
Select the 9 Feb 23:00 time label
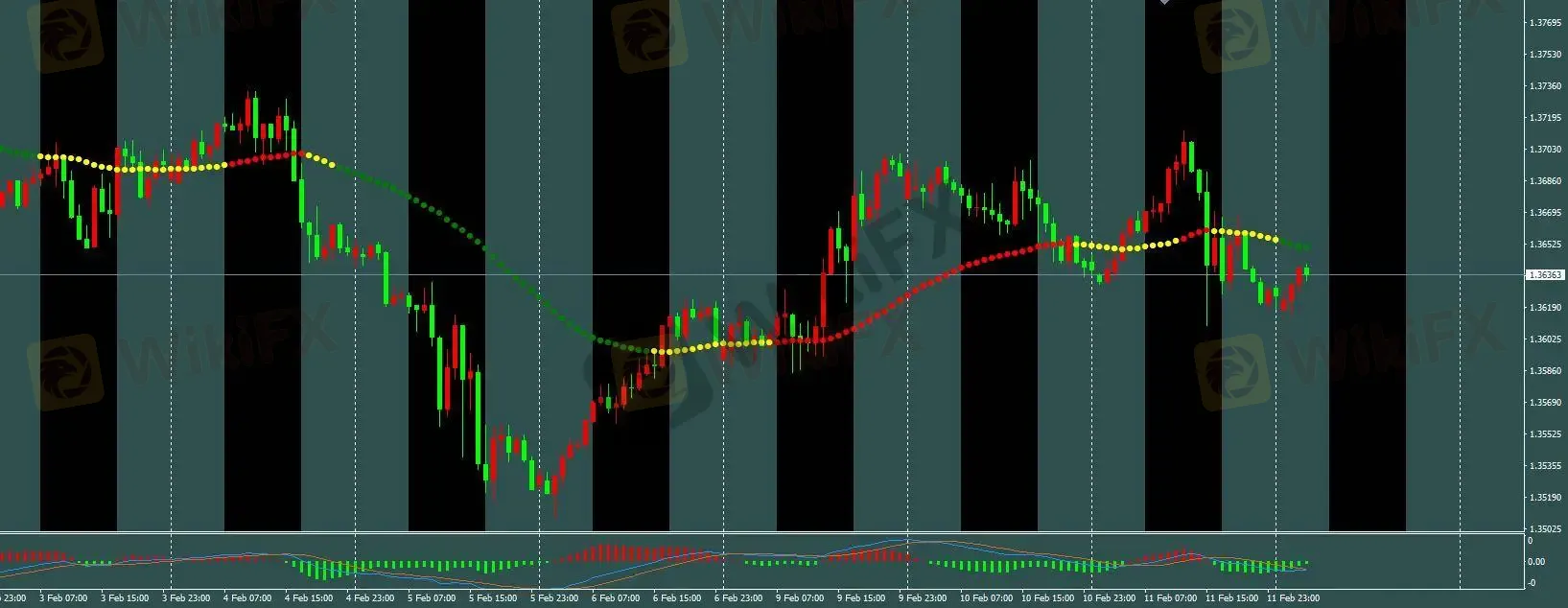click(923, 598)
